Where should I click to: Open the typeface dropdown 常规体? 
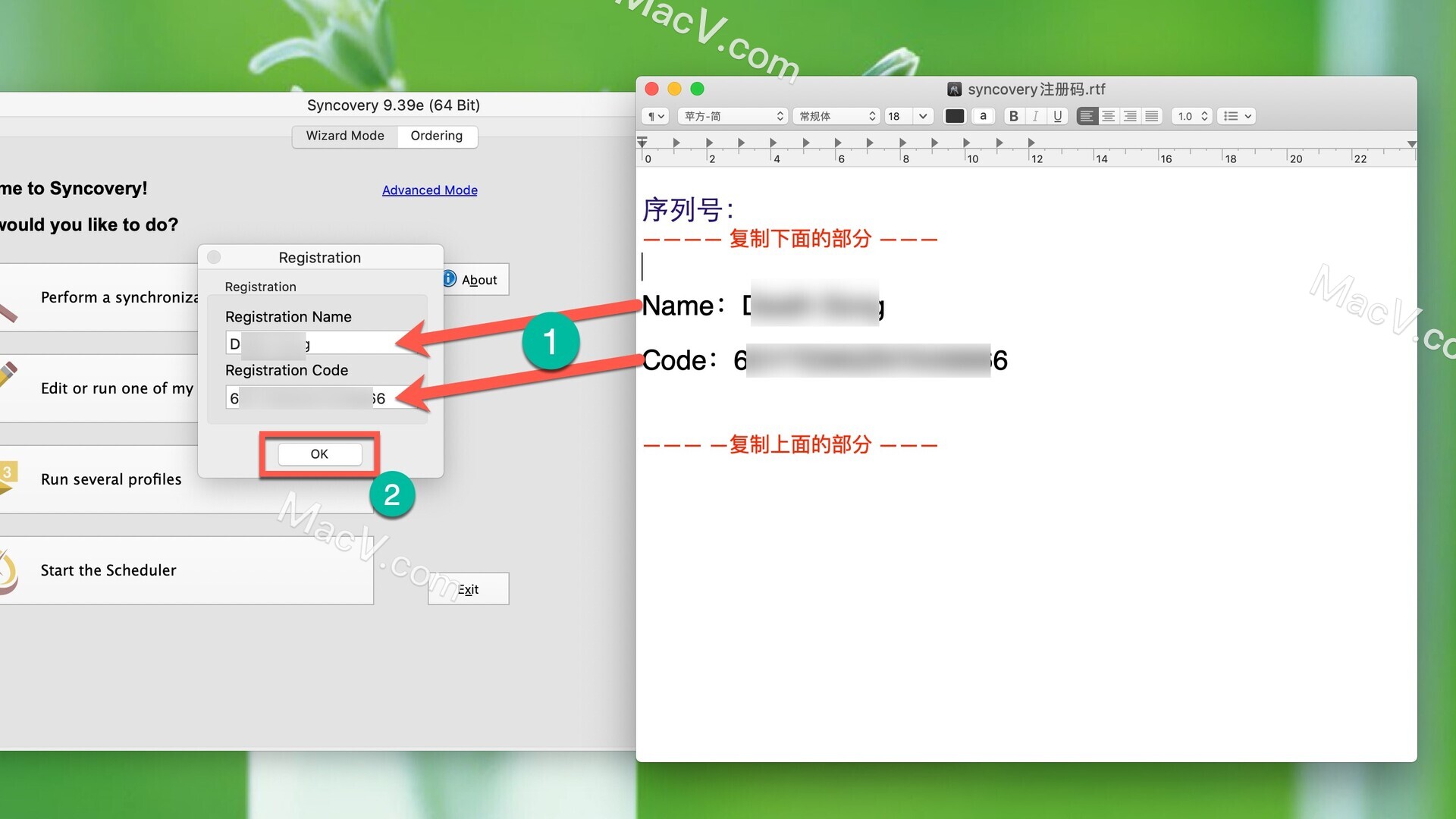(x=837, y=116)
